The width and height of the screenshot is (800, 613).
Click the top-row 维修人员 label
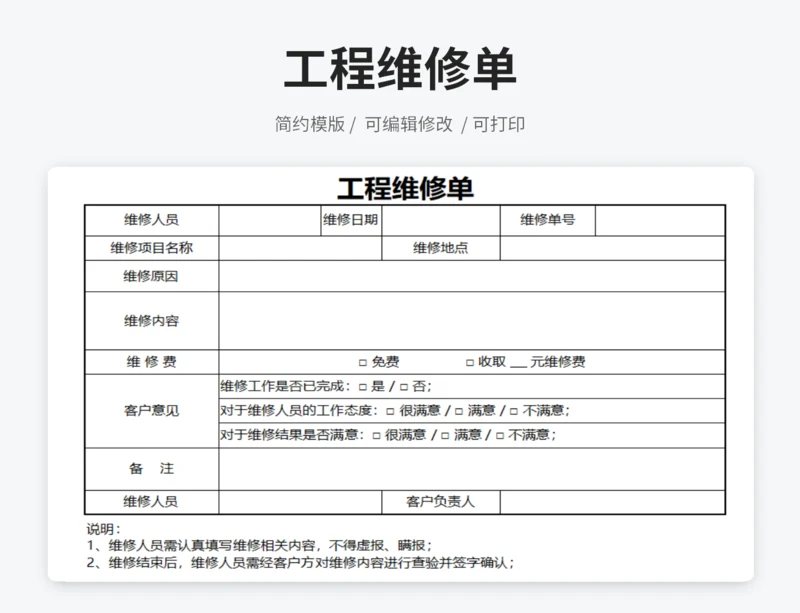pos(152,220)
